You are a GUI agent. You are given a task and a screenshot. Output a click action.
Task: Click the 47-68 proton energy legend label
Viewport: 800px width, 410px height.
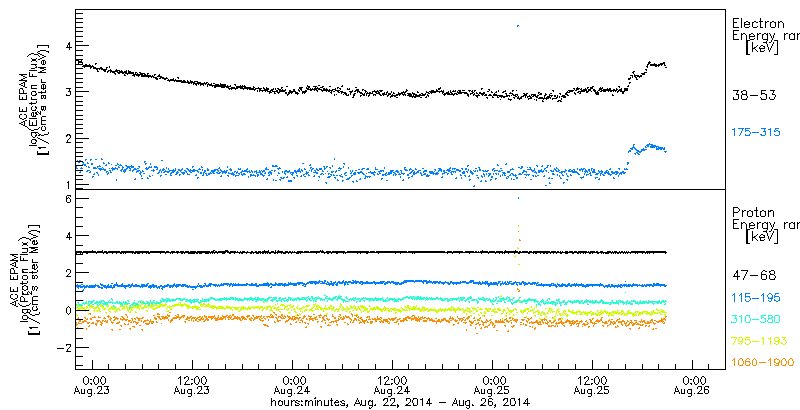(754, 276)
